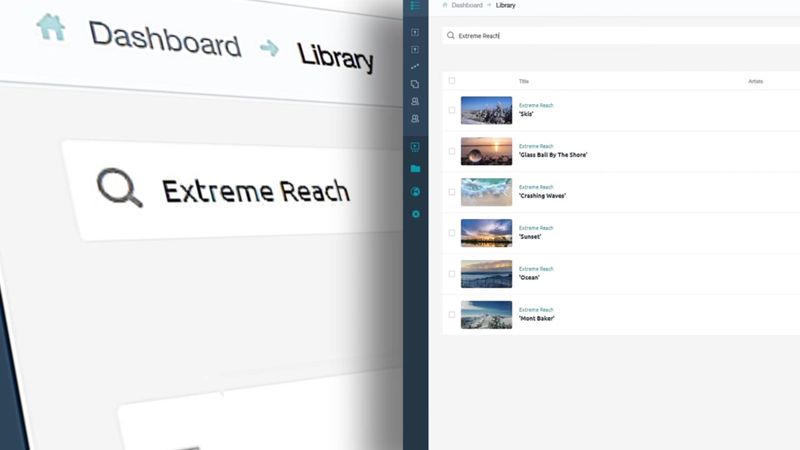Tick the checkbox beside 'Sunset'
The width and height of the screenshot is (800, 450).
coord(452,233)
